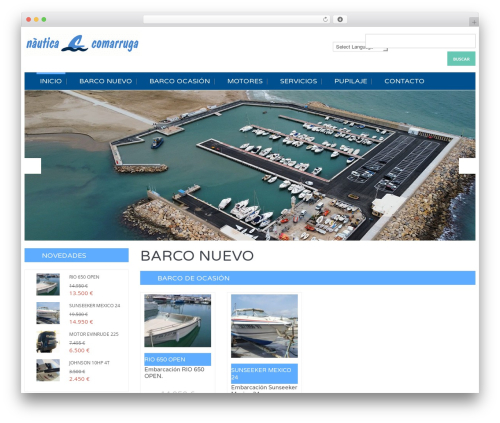Open the CONTACTO menu
The height and width of the screenshot is (423, 500).
(x=404, y=81)
